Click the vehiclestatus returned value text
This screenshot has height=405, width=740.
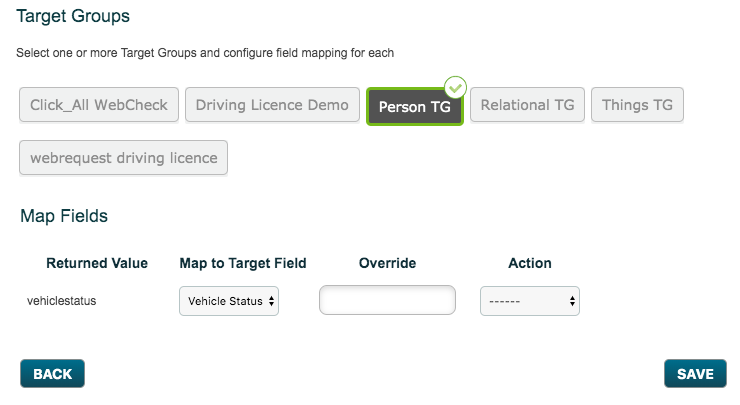(61, 301)
